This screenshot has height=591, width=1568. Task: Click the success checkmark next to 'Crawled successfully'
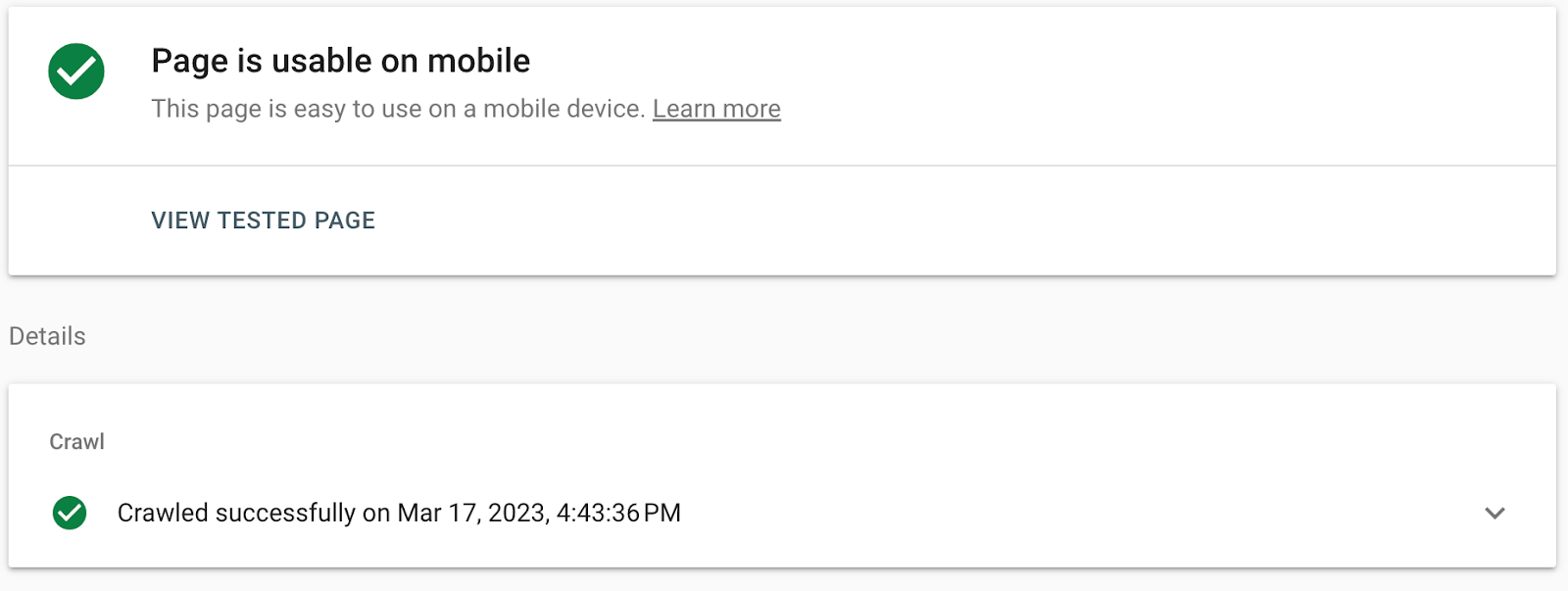(72, 512)
